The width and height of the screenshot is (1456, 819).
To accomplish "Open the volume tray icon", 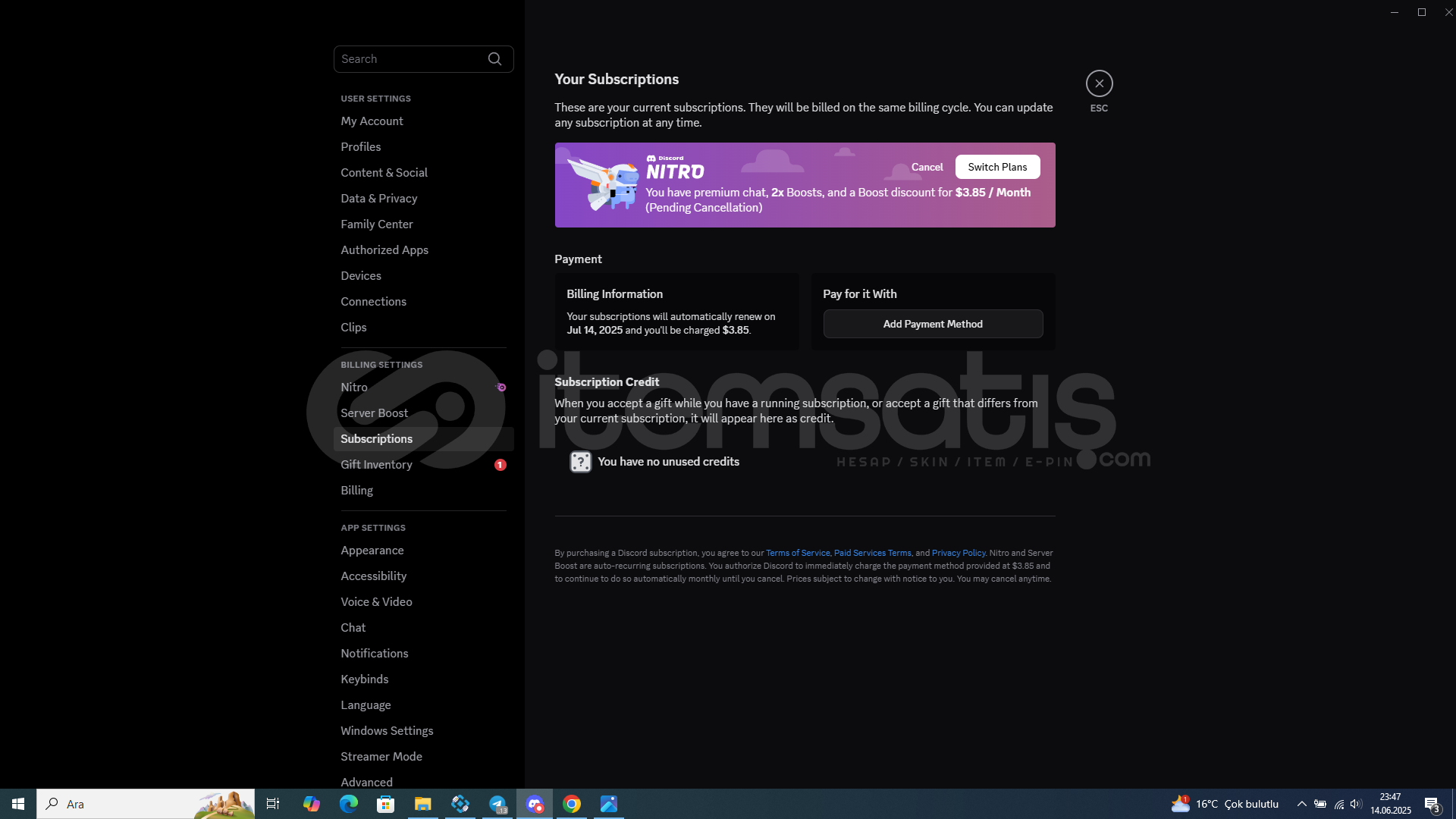I will tap(1356, 804).
